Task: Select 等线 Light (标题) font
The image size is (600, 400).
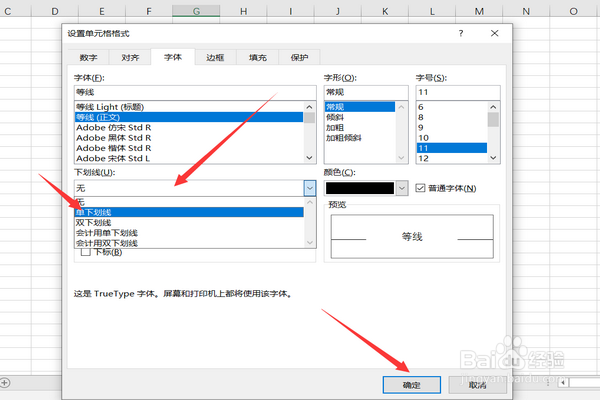Action: [x=189, y=107]
